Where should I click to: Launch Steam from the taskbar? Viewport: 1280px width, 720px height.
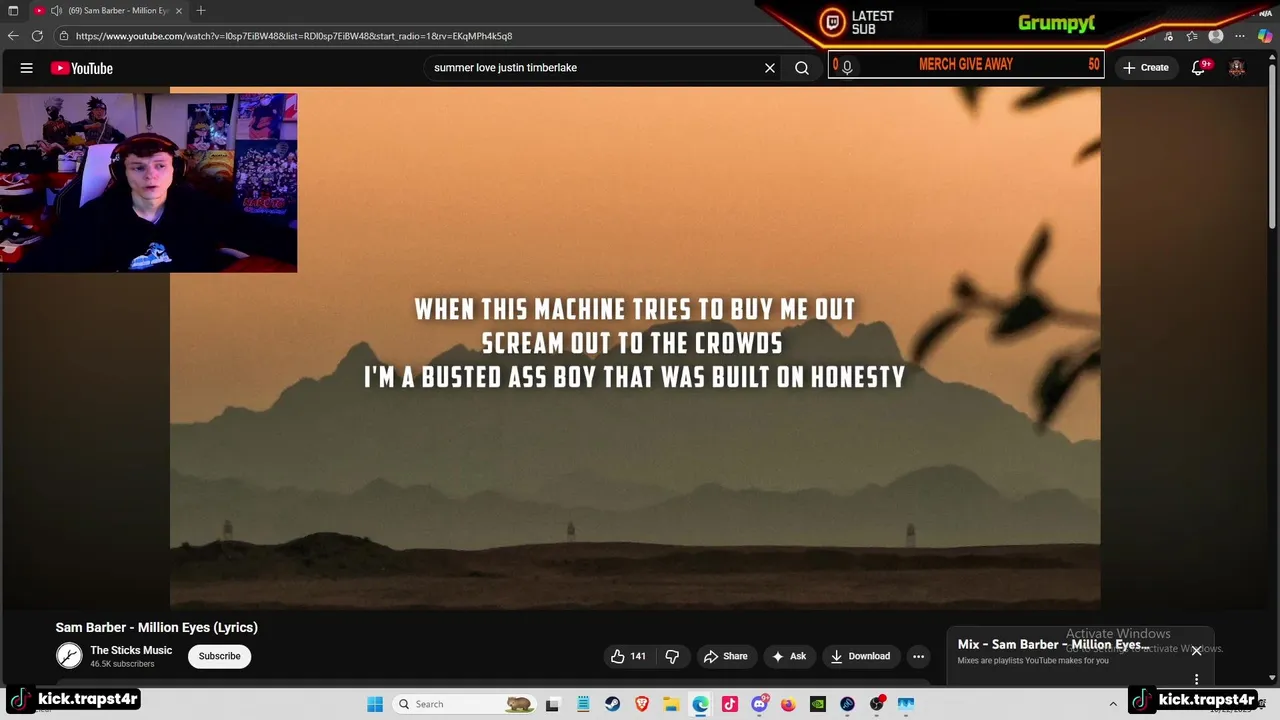[612, 704]
